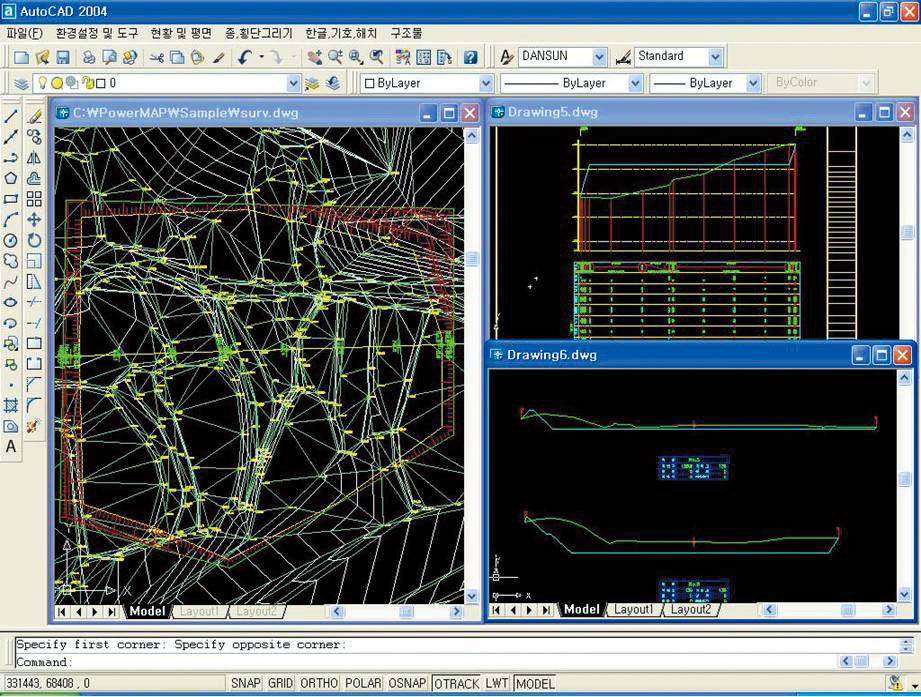Pick the Polygon draw tool

11,178
